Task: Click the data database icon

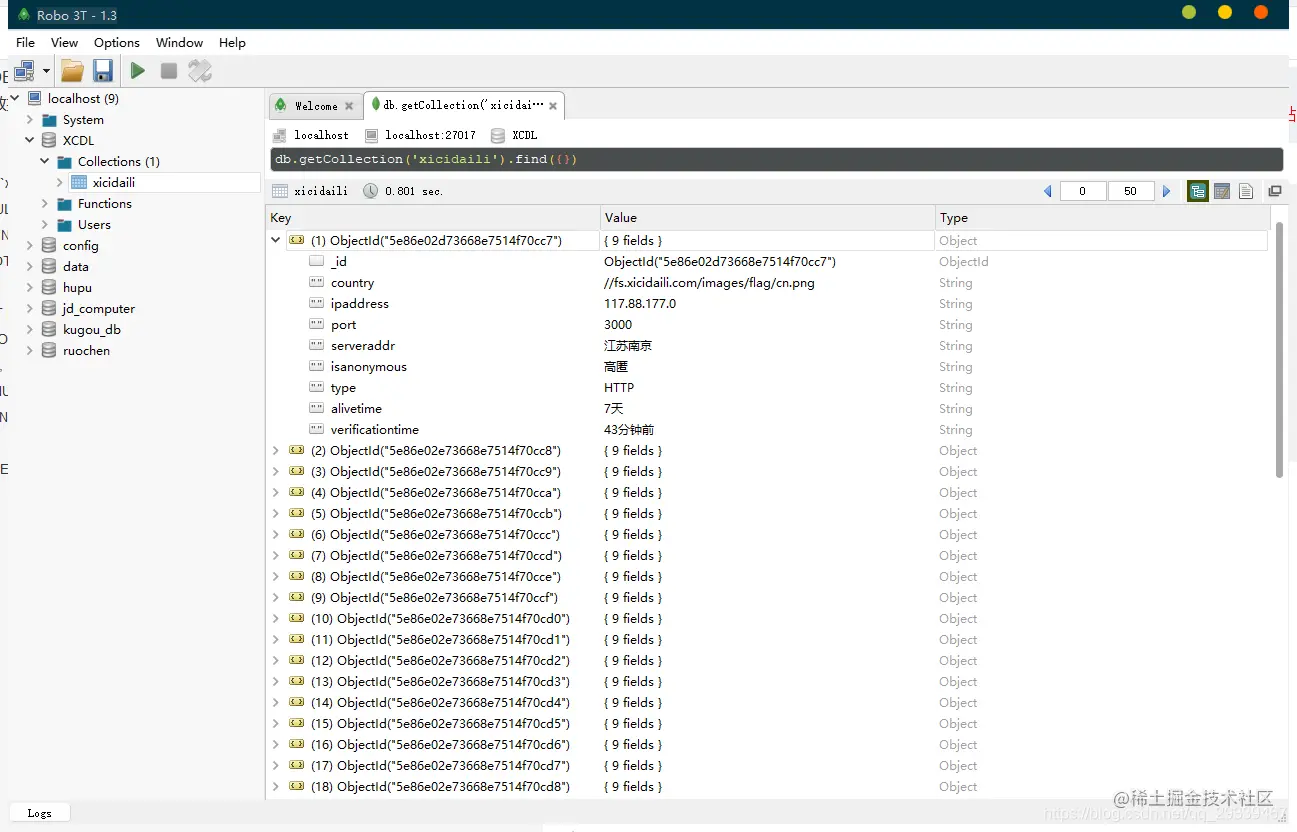Action: pyautogui.click(x=49, y=266)
